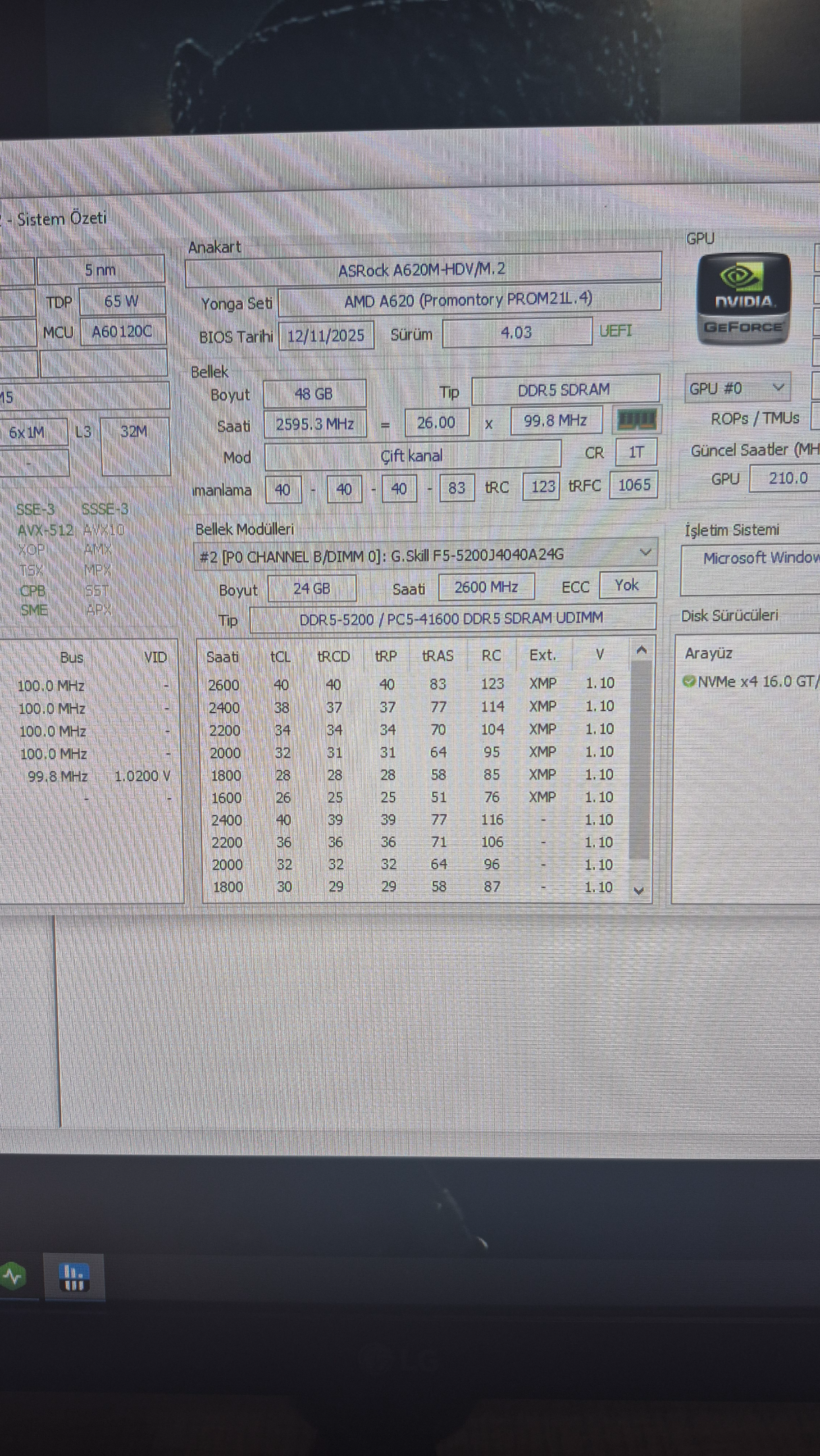Click the ASRock A620M-HDV/M.2 motherboard field
Image resolution: width=820 pixels, height=1456 pixels.
(423, 270)
